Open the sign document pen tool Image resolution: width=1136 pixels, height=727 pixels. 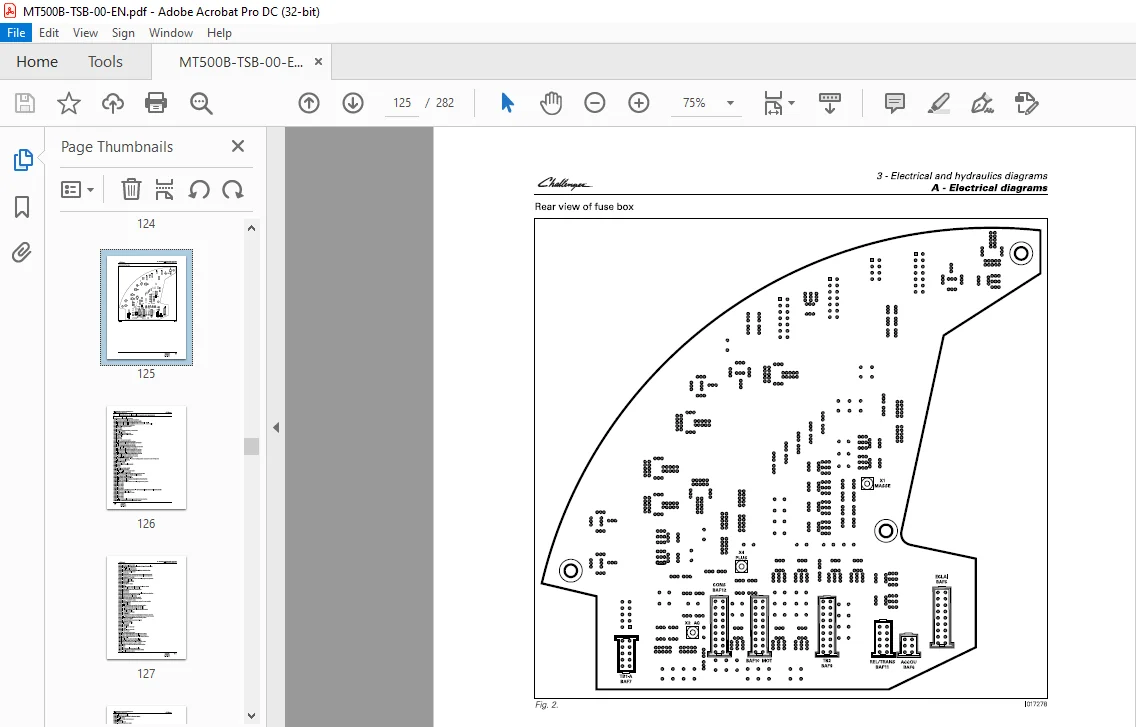click(x=982, y=103)
